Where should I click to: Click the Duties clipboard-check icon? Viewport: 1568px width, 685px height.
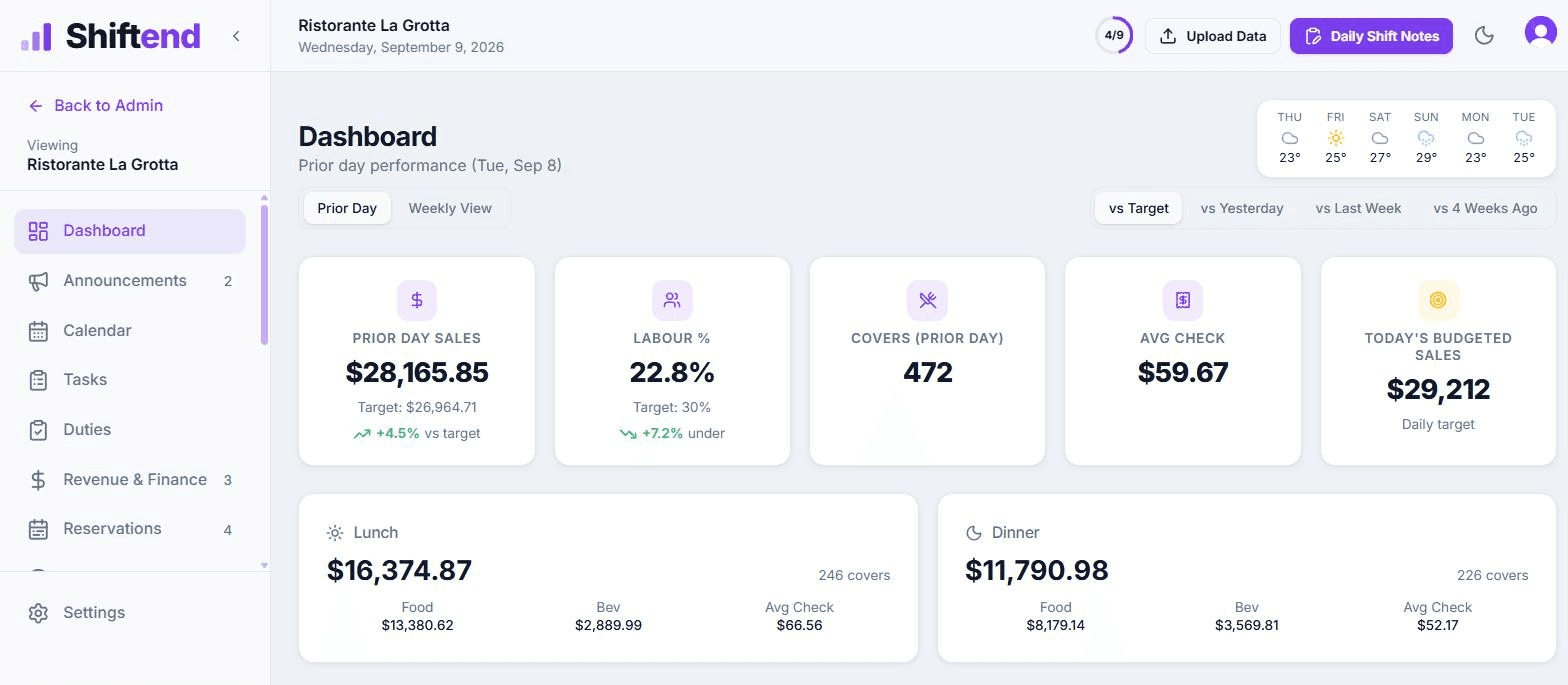[38, 430]
